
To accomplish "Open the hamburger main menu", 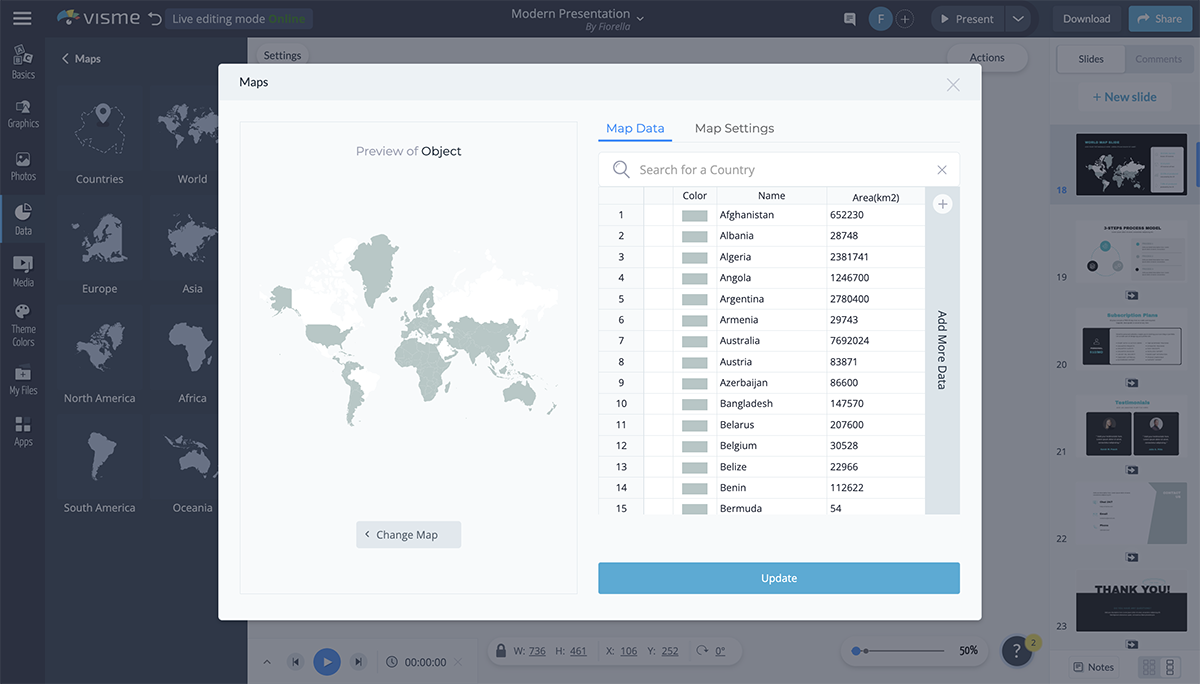I will click(22, 18).
